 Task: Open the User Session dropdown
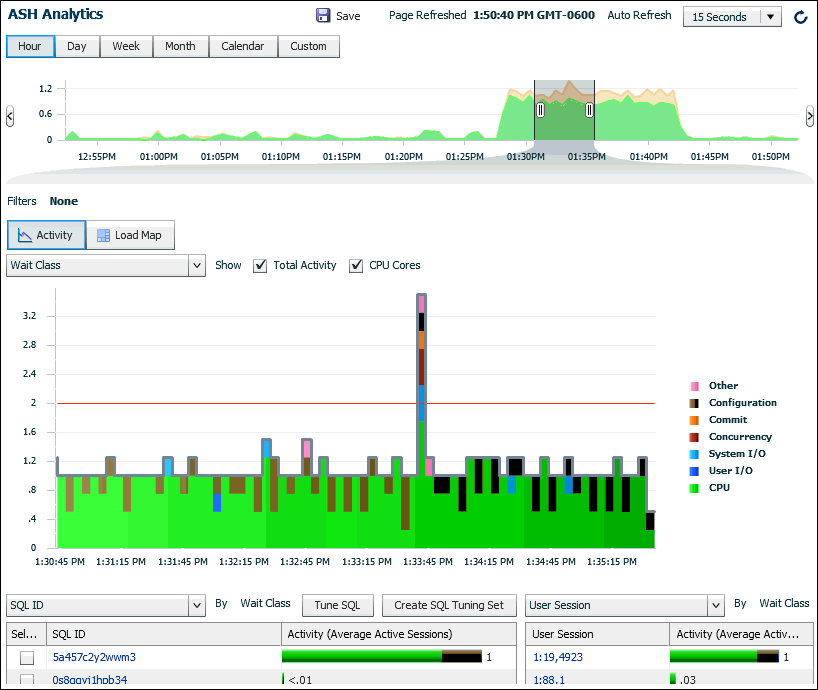pos(715,606)
